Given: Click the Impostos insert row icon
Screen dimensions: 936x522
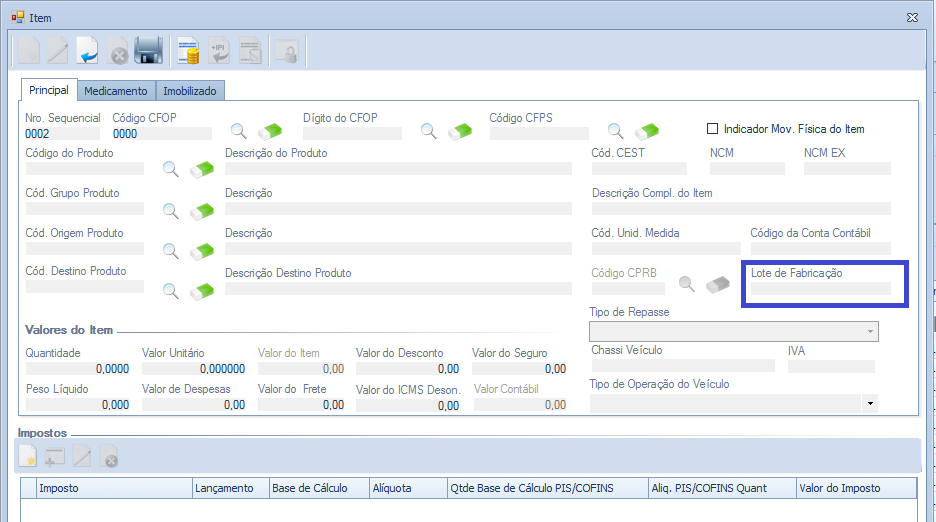Looking at the screenshot, I should [54, 457].
